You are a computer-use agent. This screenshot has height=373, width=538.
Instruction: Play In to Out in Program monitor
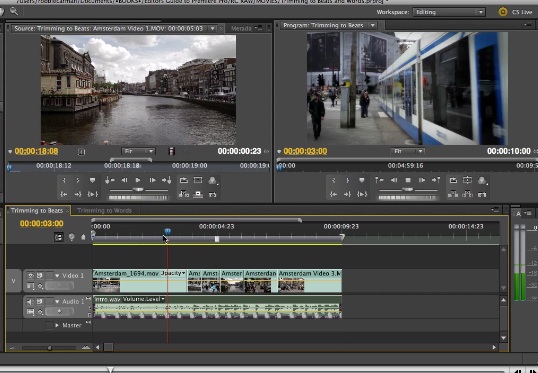(362, 194)
